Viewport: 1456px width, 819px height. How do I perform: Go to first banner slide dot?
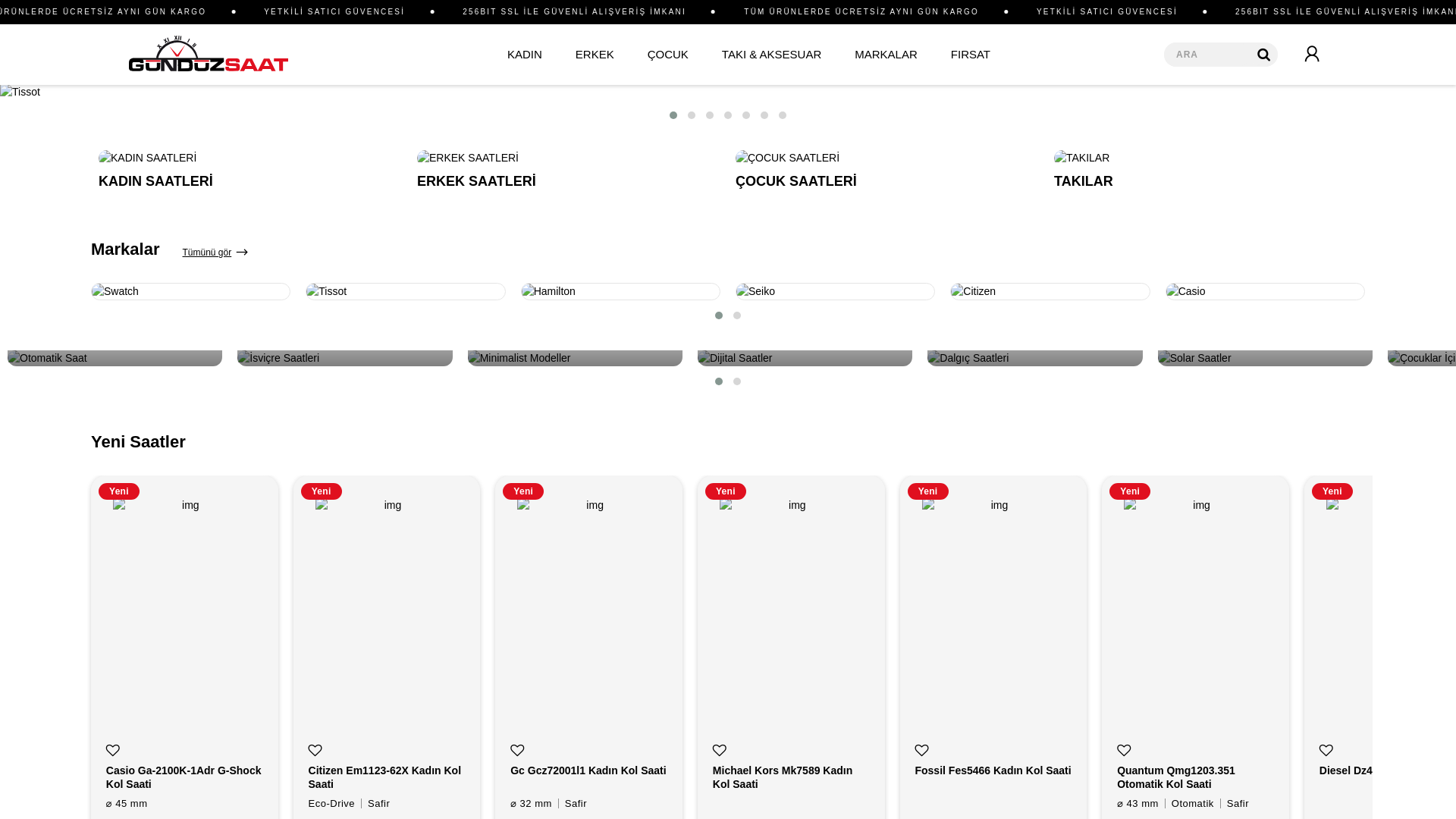673,115
